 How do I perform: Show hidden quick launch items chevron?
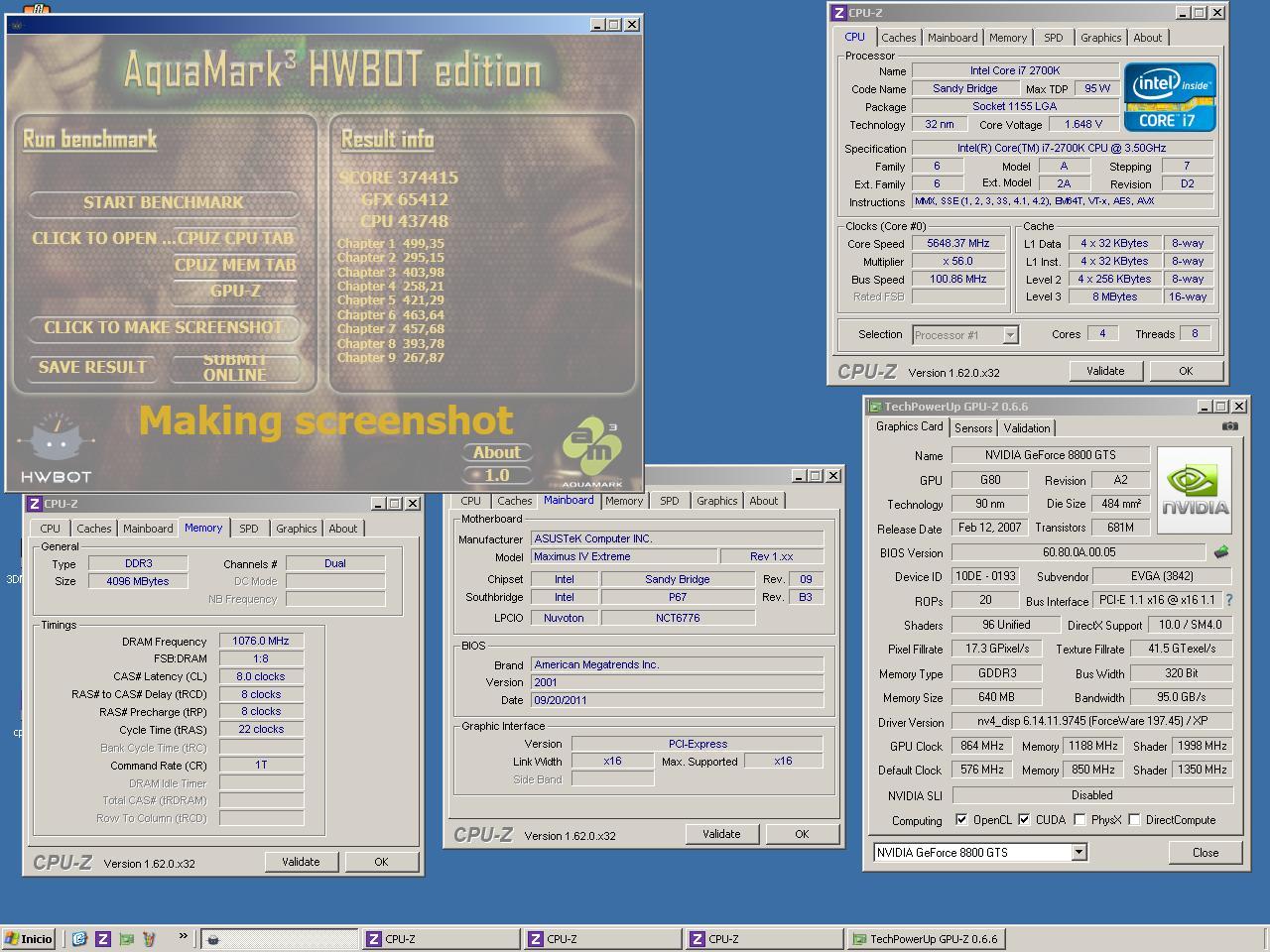(184, 936)
